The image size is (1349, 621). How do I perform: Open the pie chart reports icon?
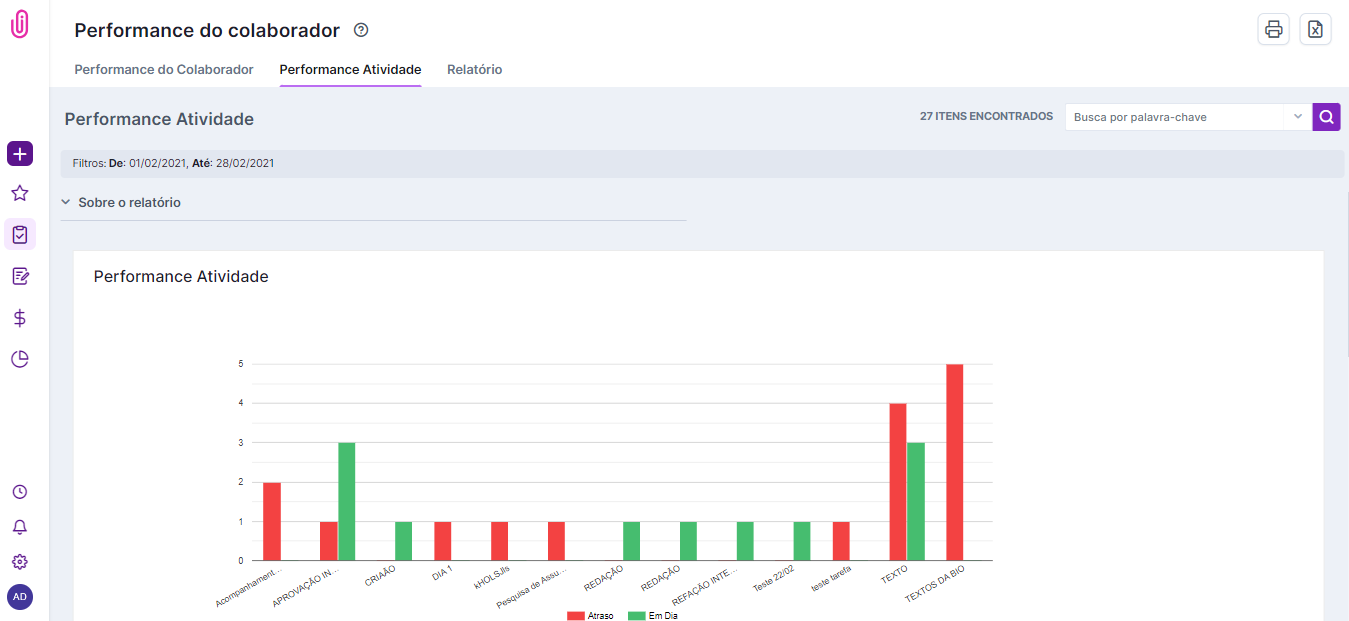pyautogui.click(x=20, y=359)
